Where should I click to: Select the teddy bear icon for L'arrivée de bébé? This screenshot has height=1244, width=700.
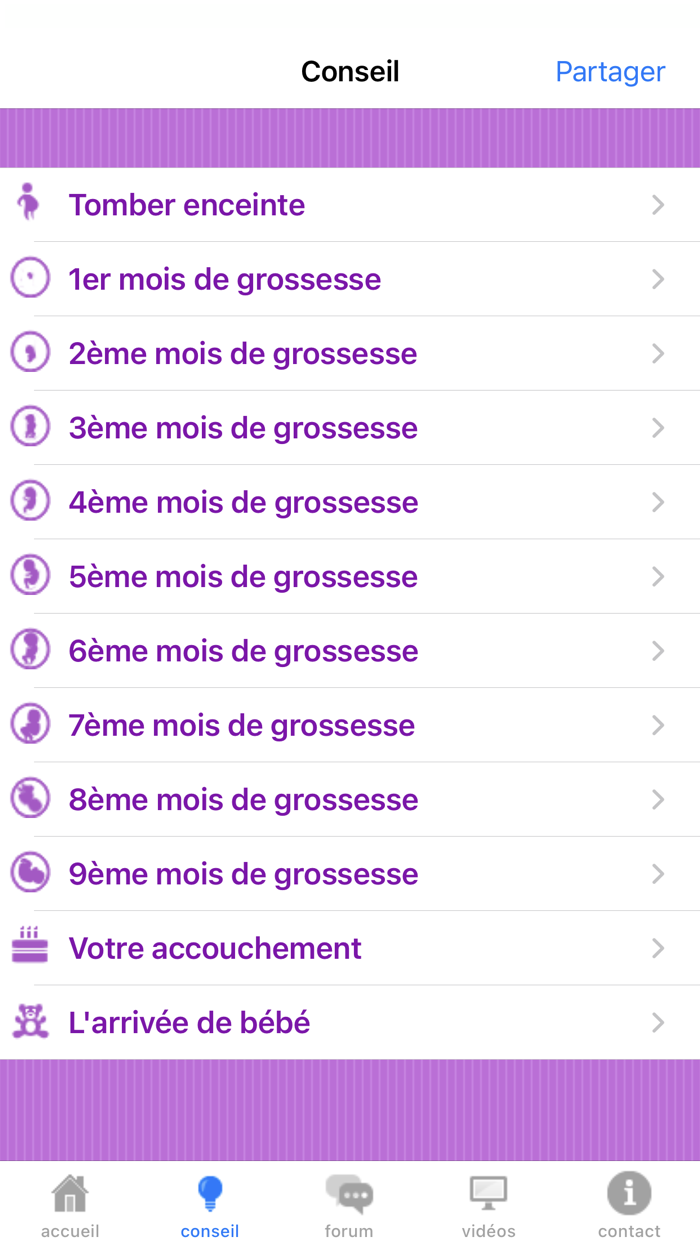30,1022
